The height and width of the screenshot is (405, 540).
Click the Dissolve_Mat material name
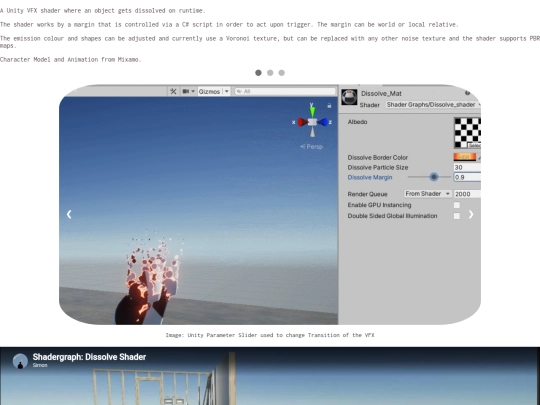[381, 93]
